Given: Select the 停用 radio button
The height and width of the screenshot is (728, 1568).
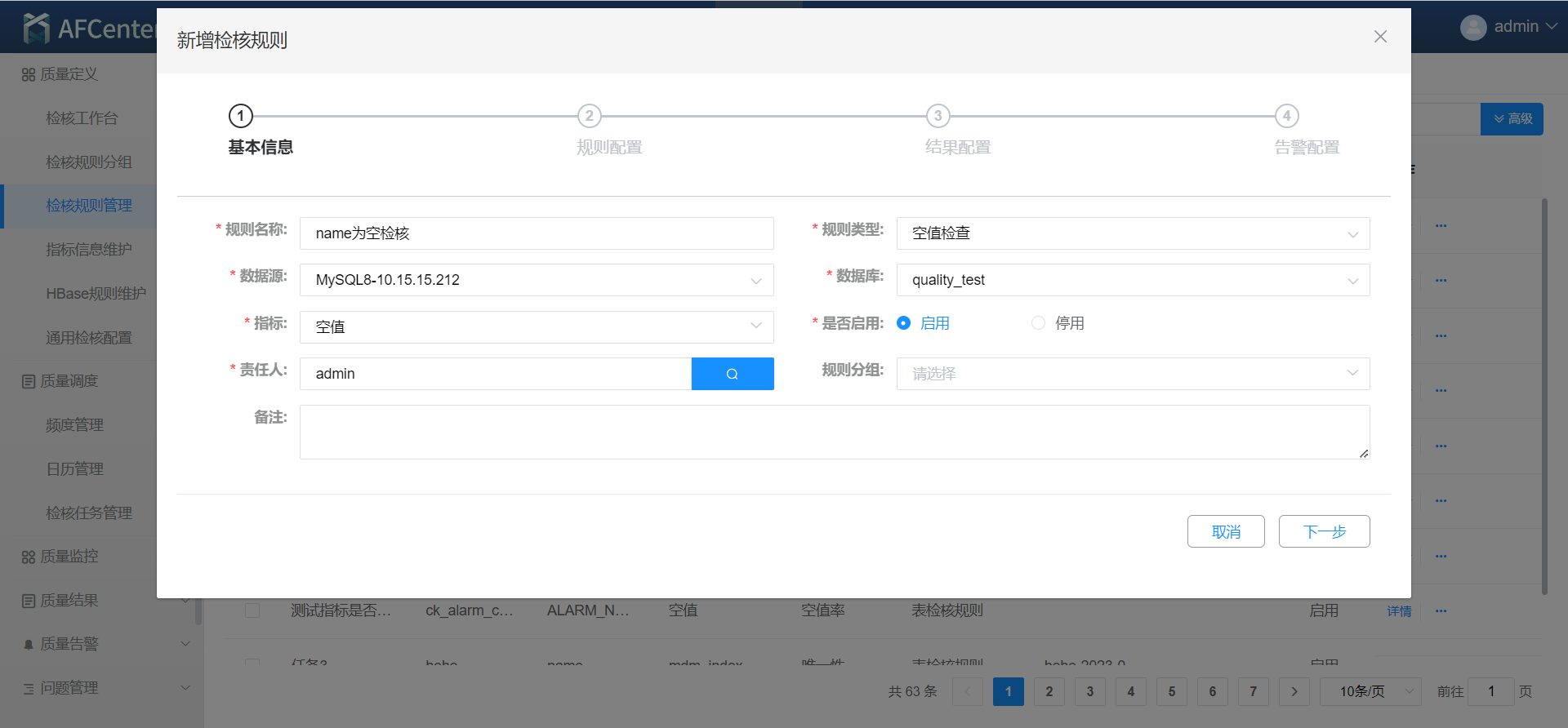Looking at the screenshot, I should click(x=1038, y=323).
